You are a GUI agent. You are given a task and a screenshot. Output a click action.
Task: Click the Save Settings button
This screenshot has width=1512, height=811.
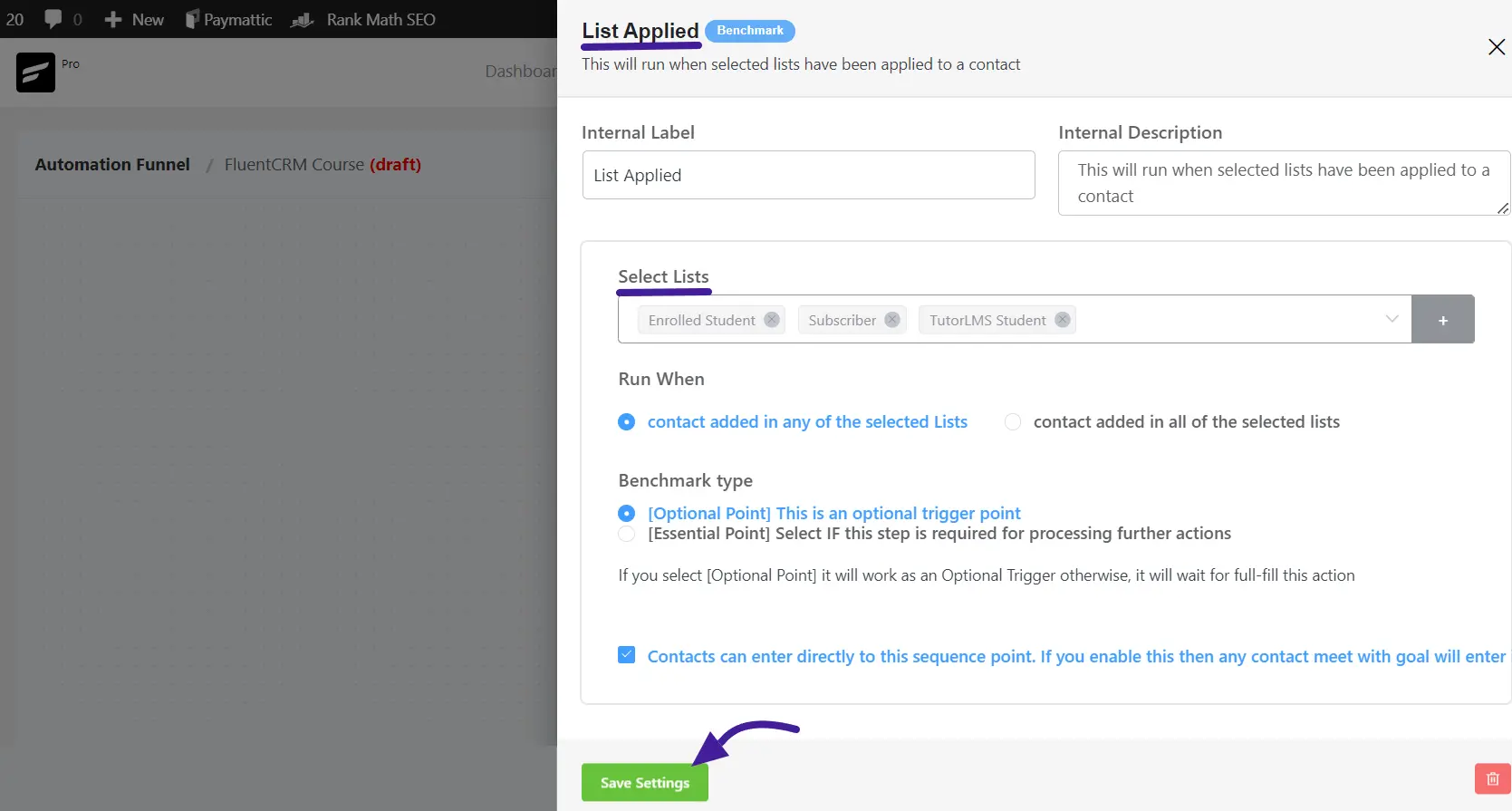coord(645,782)
